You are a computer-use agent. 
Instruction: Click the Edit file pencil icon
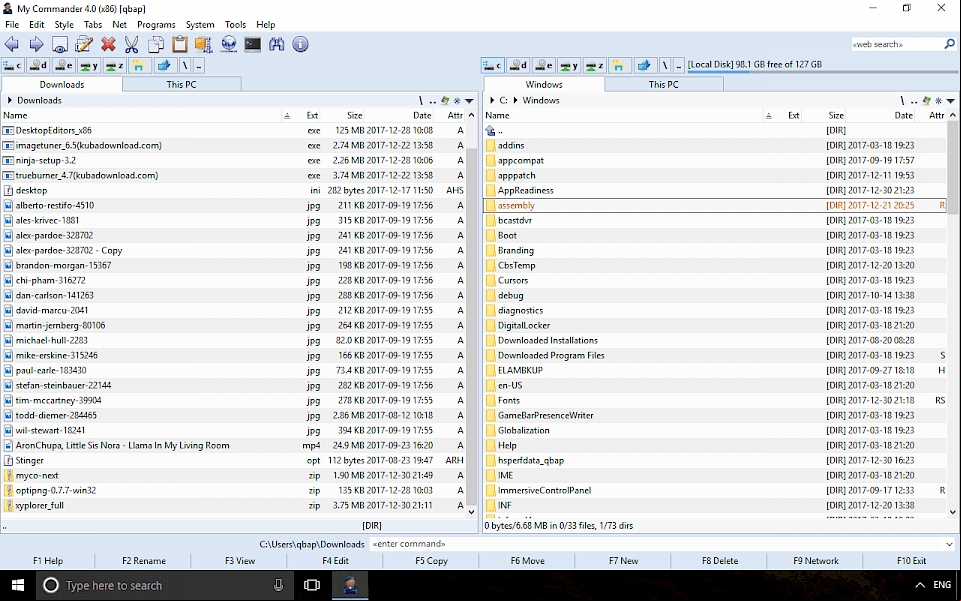84,44
